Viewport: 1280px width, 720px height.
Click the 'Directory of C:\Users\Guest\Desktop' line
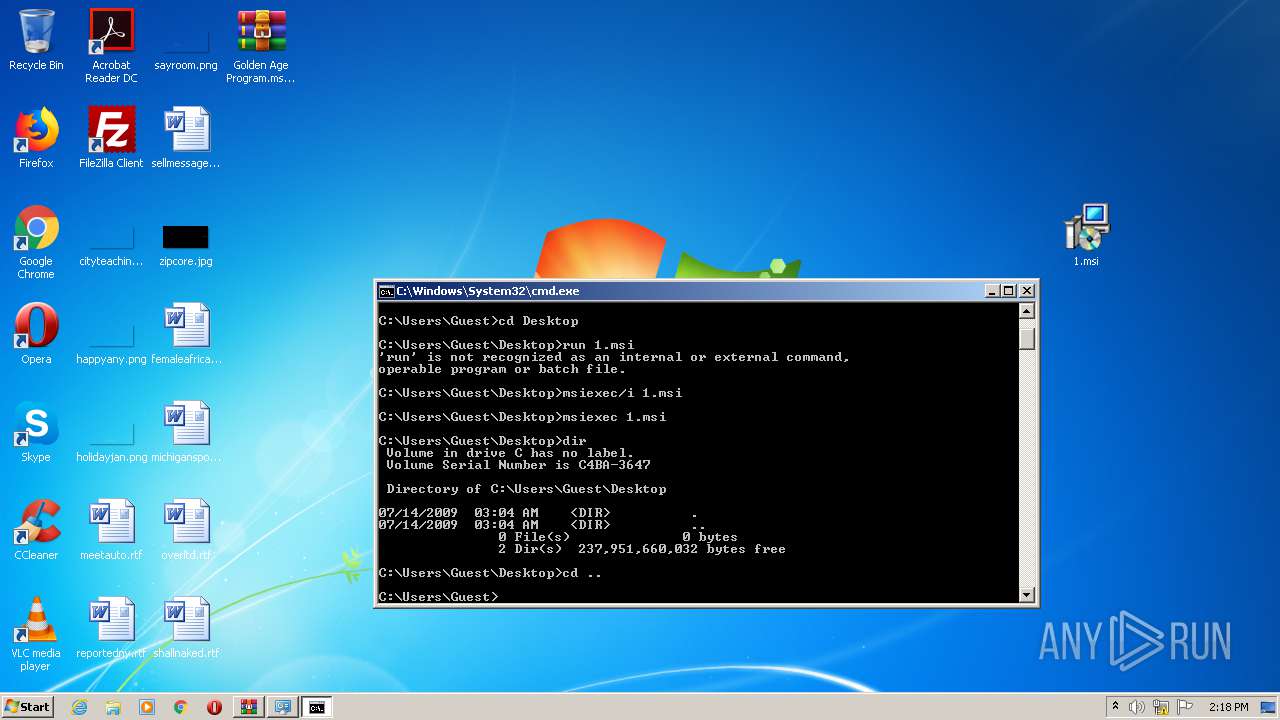(526, 489)
